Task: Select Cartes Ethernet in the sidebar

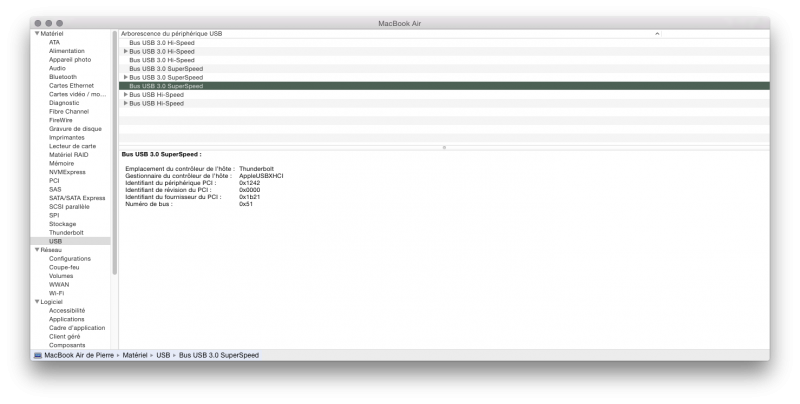Action: 71,86
